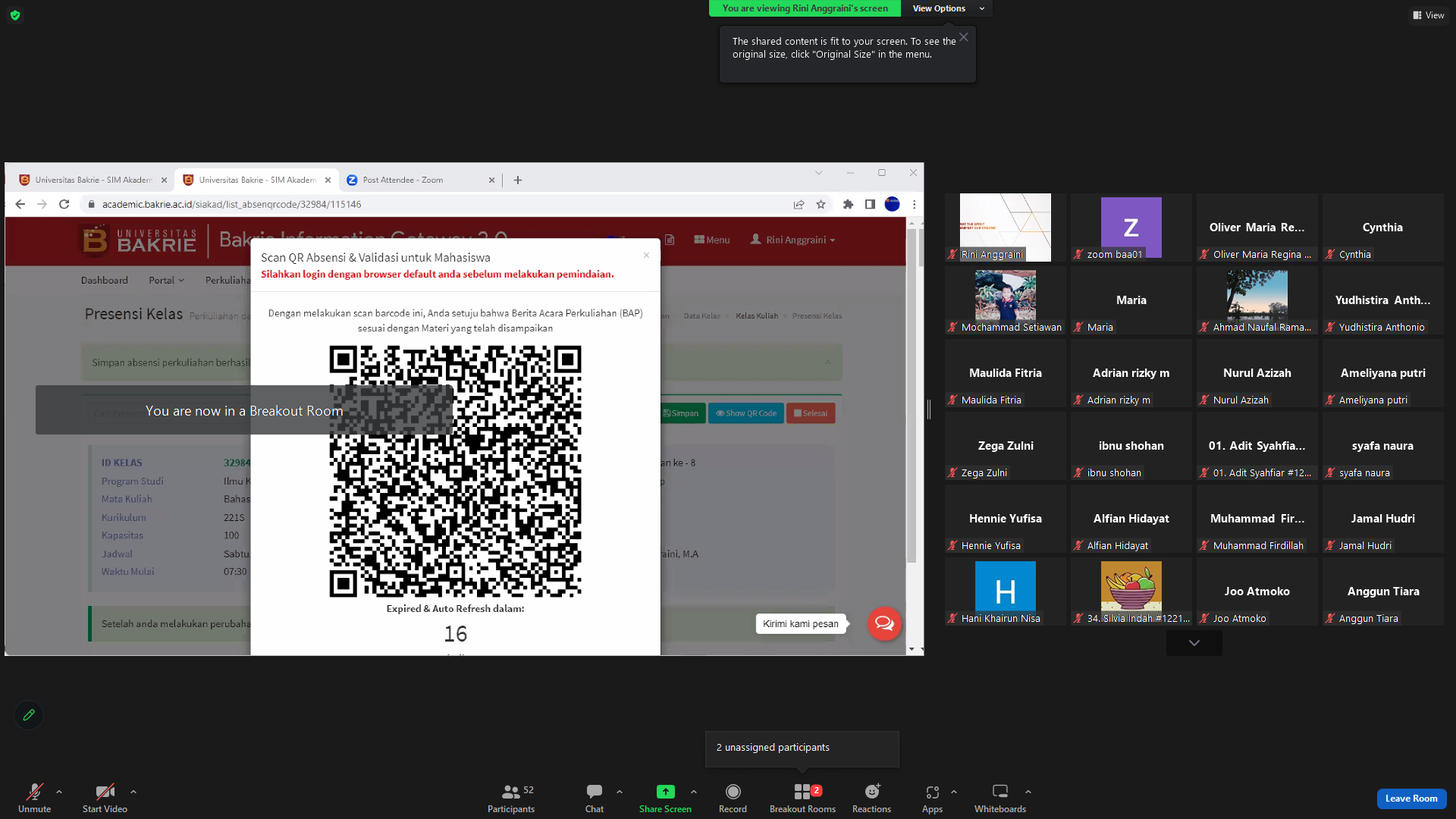This screenshot has height=819, width=1456.
Task: Bookmark the page with star icon
Action: coord(821,204)
